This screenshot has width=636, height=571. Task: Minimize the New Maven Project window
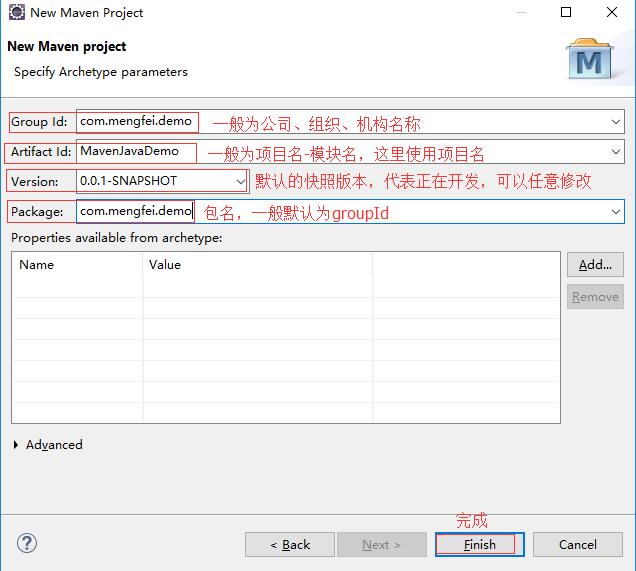point(521,13)
